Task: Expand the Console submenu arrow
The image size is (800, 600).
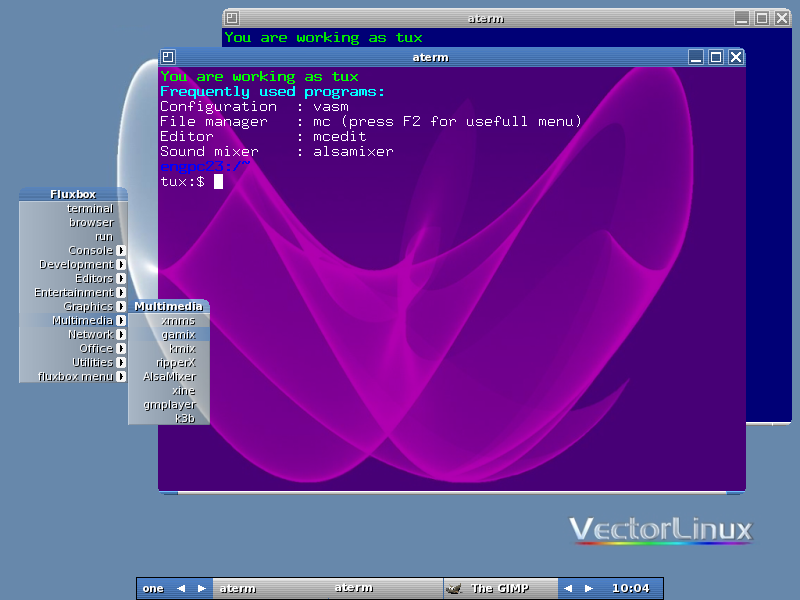Action: (120, 251)
